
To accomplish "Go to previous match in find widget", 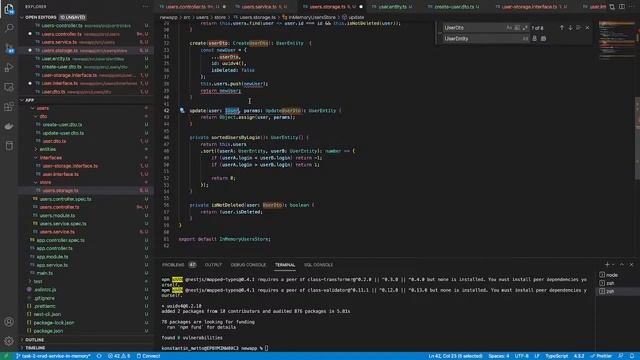I will [562, 28].
